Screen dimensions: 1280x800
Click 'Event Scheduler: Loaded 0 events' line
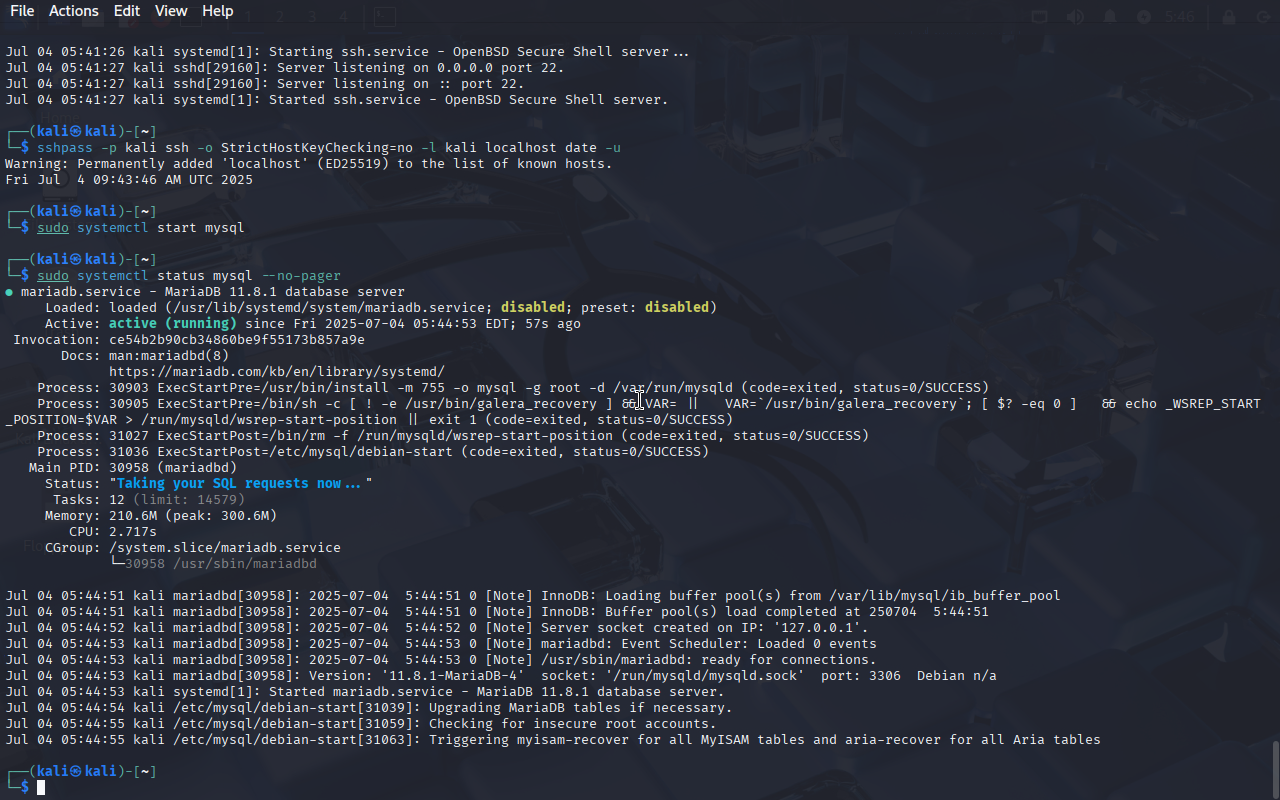(441, 643)
